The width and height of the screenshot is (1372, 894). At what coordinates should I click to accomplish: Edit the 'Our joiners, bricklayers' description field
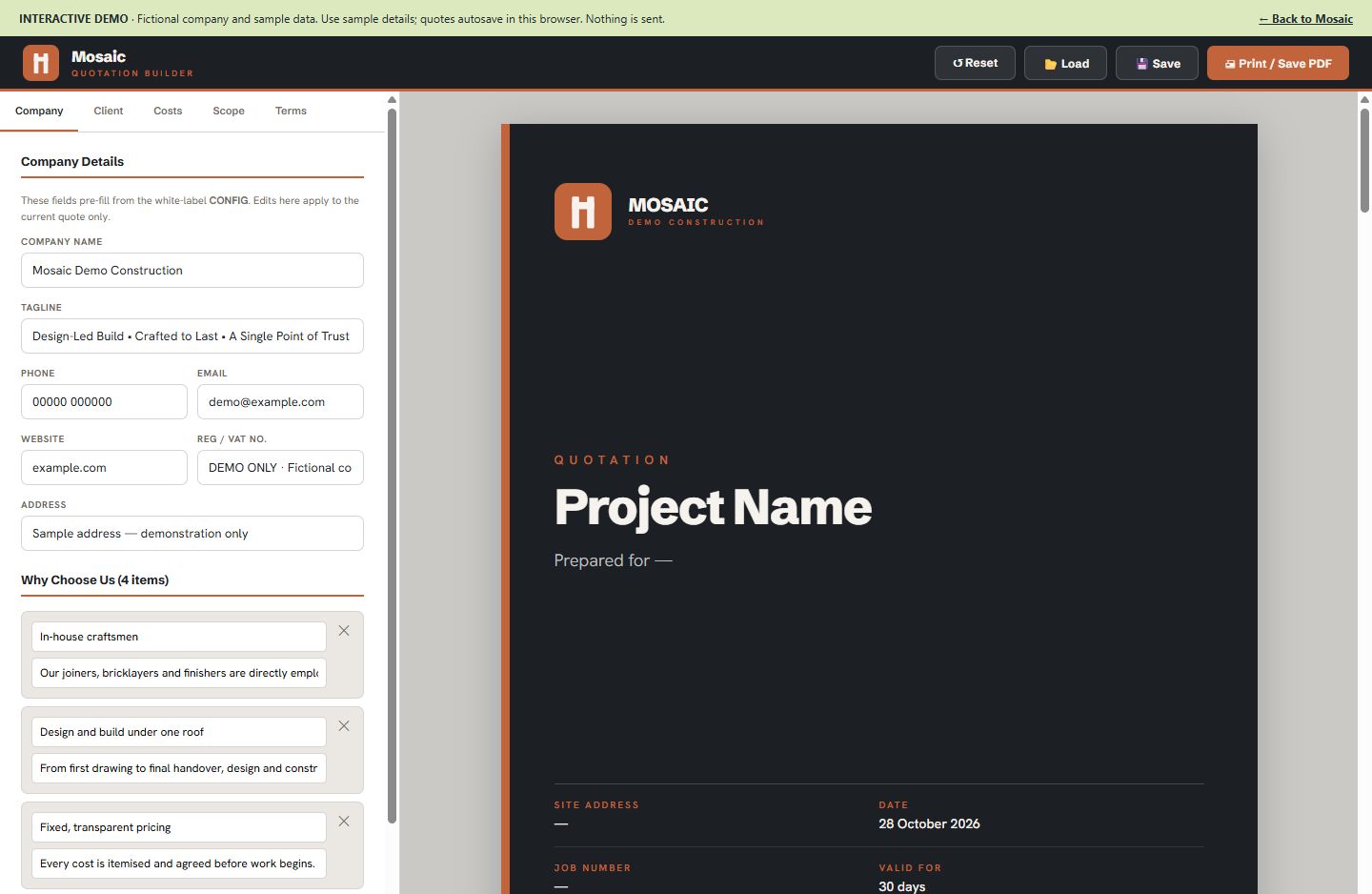click(179, 673)
